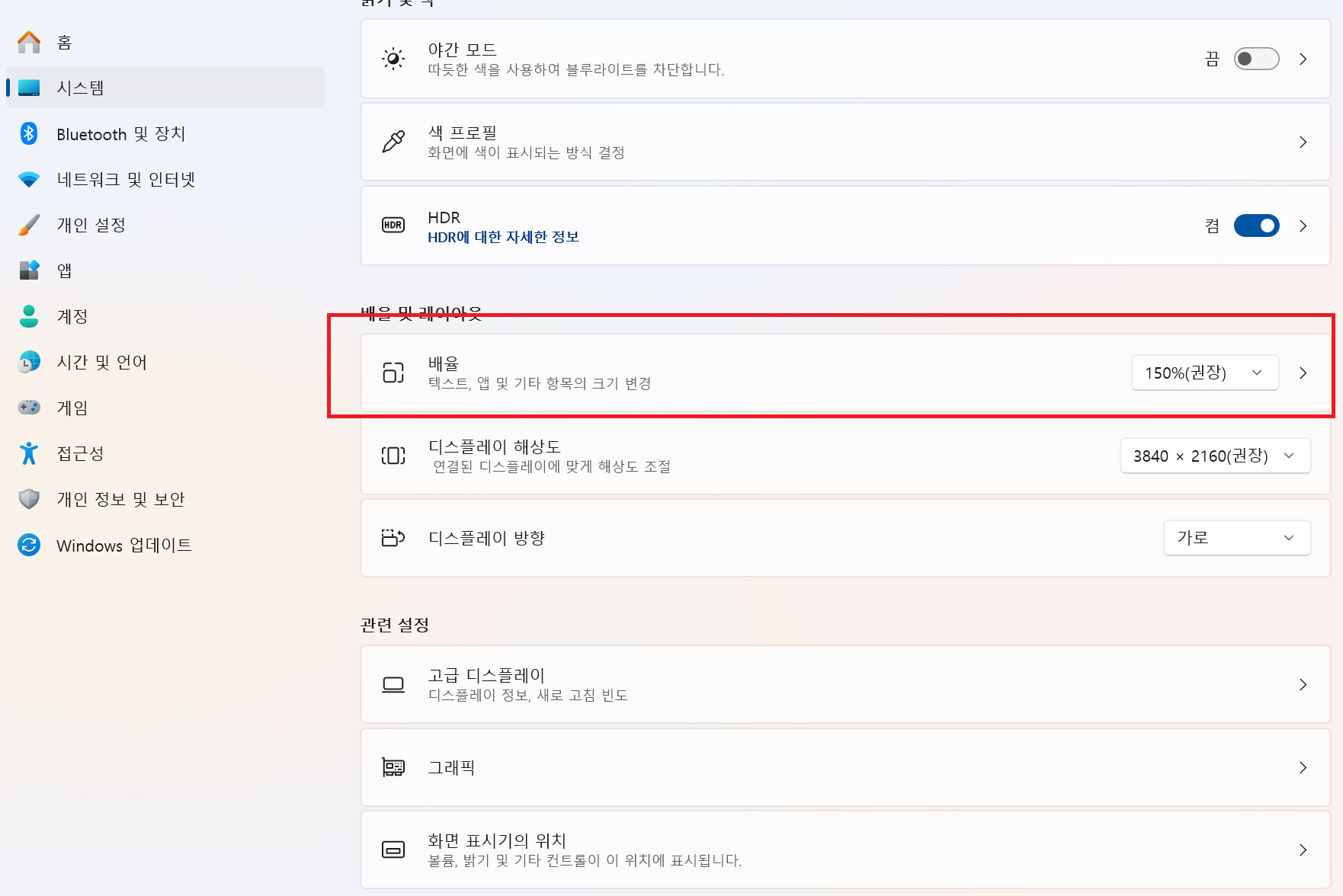The image size is (1343, 896).
Task: Click the HDR에 대한 자세한 정보 link
Action: 503,237
